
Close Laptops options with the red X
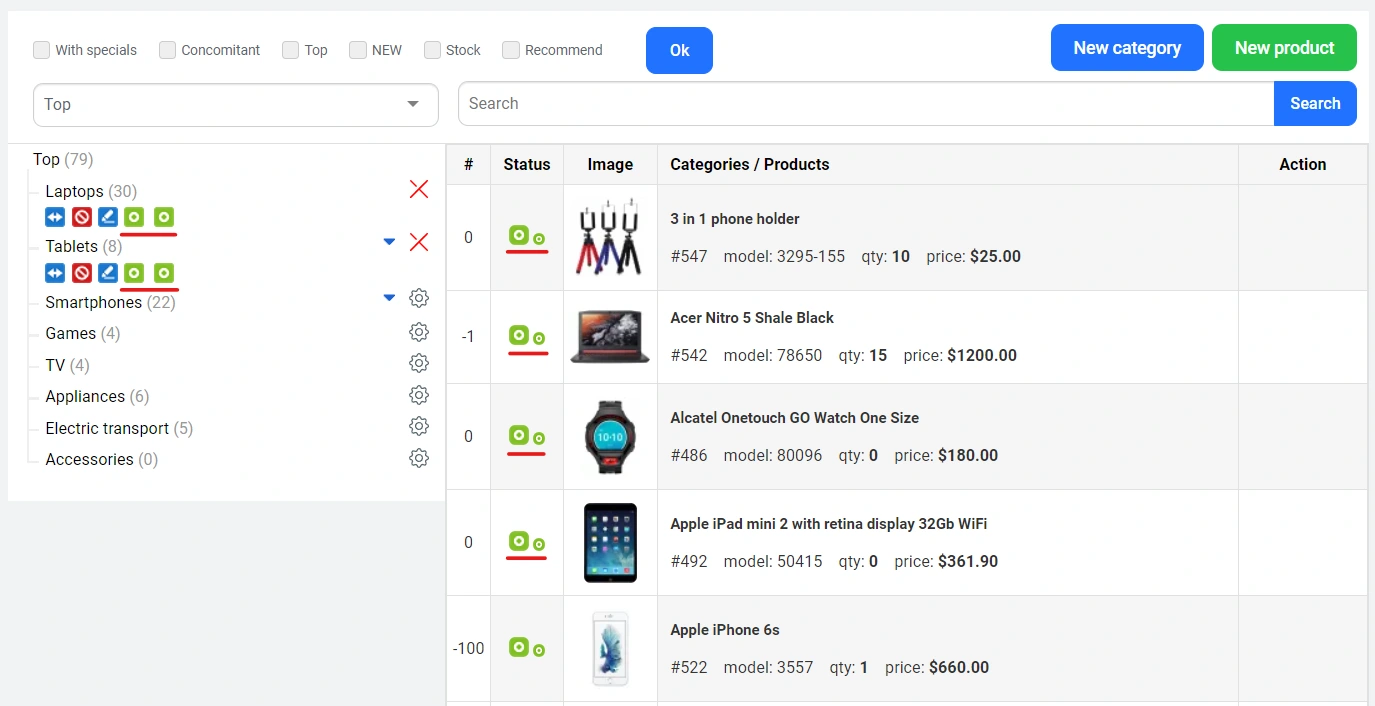coord(419,189)
